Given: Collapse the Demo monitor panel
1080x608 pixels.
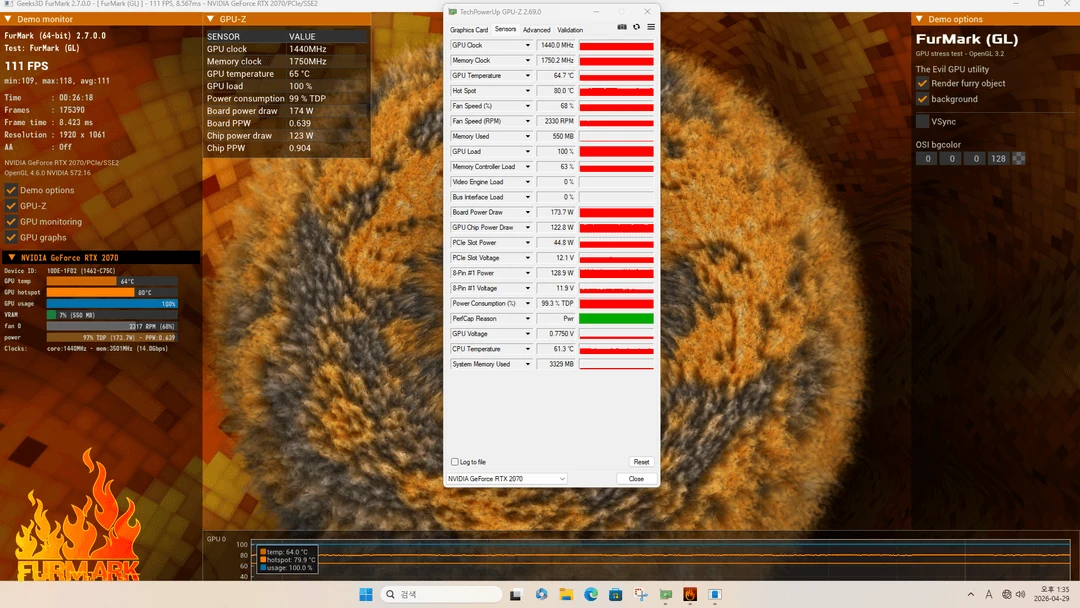Looking at the screenshot, I should click(x=8, y=19).
